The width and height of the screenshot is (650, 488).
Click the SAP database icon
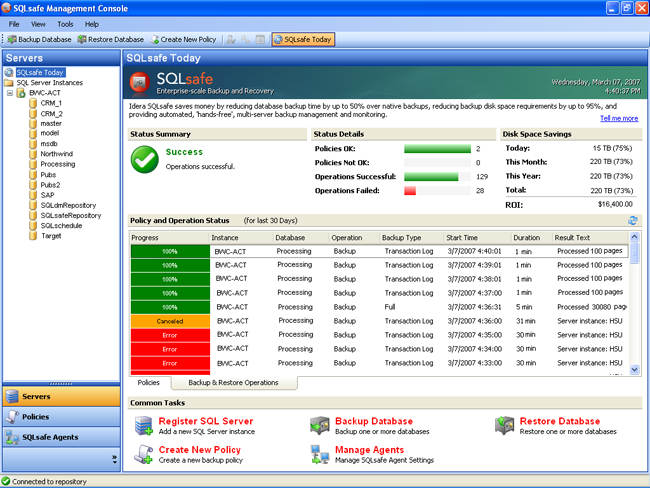pyautogui.click(x=33, y=195)
